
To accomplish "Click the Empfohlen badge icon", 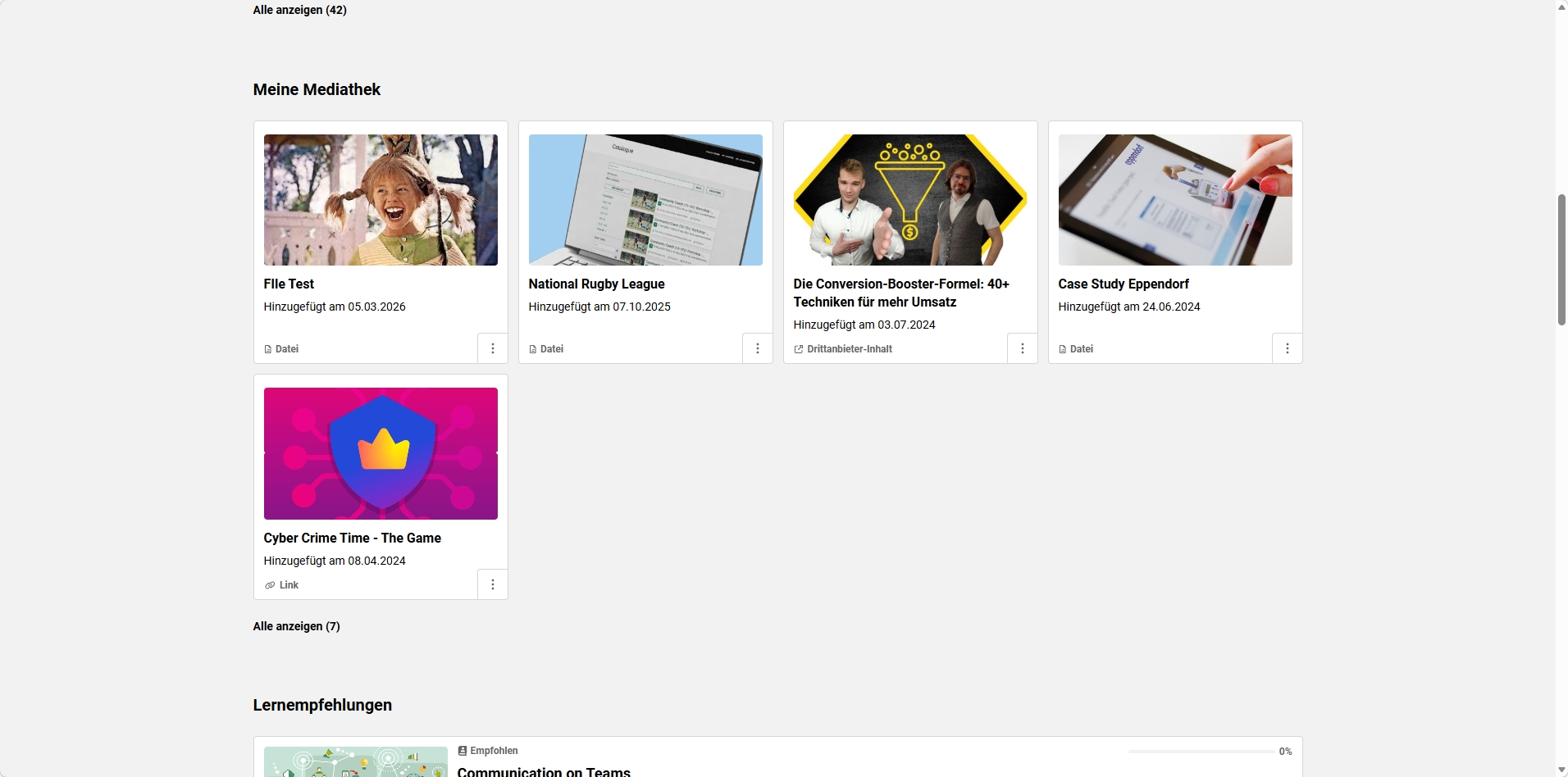I will click(463, 751).
